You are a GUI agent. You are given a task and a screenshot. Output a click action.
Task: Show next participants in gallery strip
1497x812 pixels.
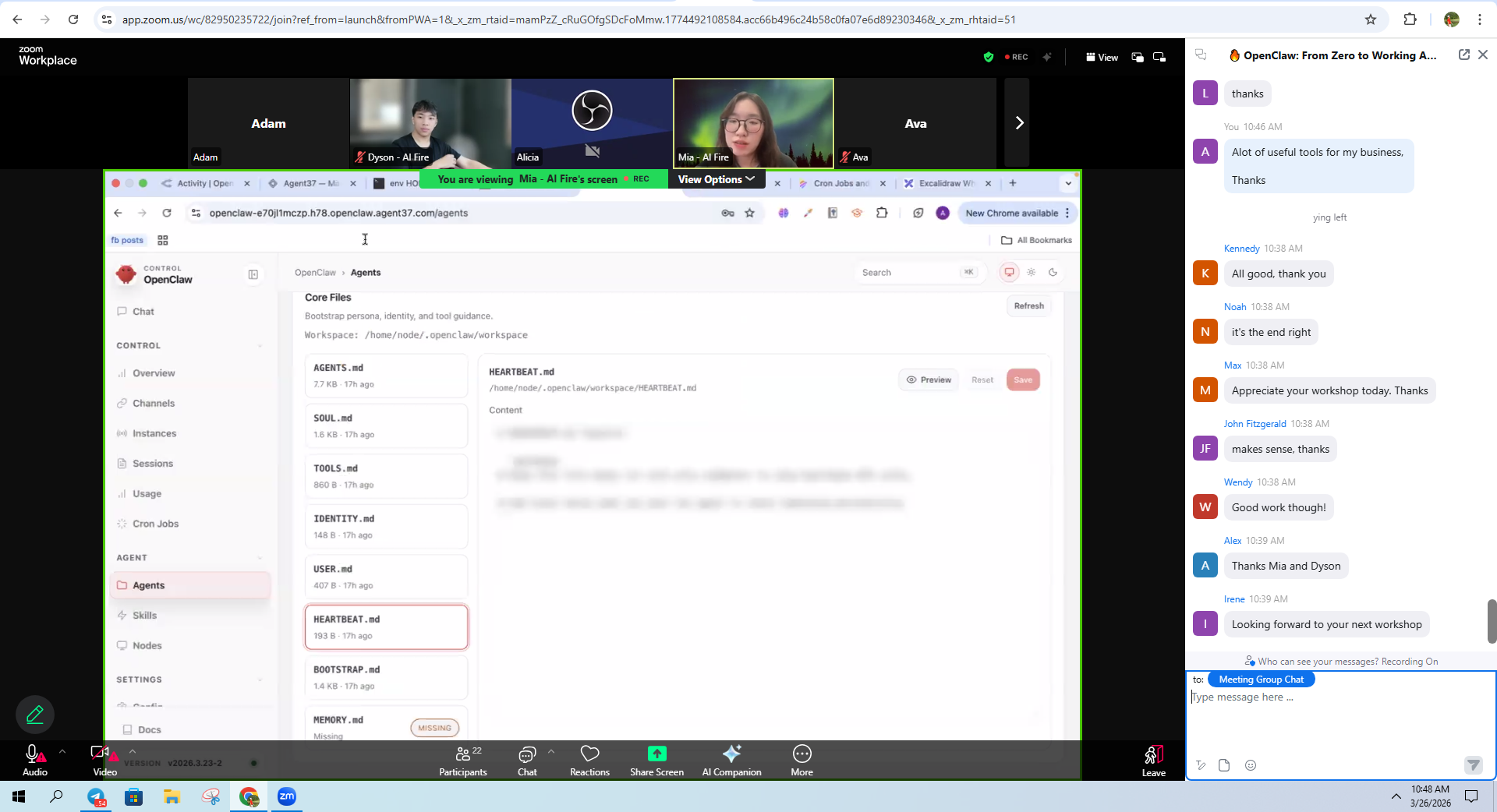click(x=1017, y=122)
